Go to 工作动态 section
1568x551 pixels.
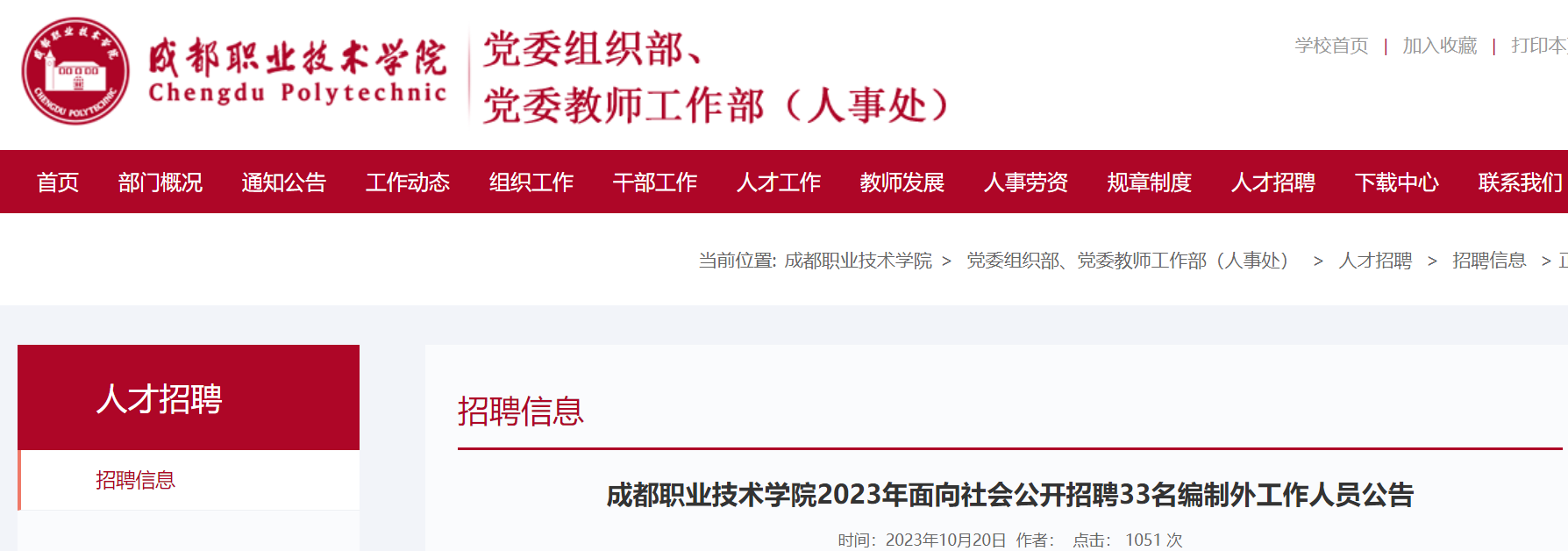(x=408, y=182)
